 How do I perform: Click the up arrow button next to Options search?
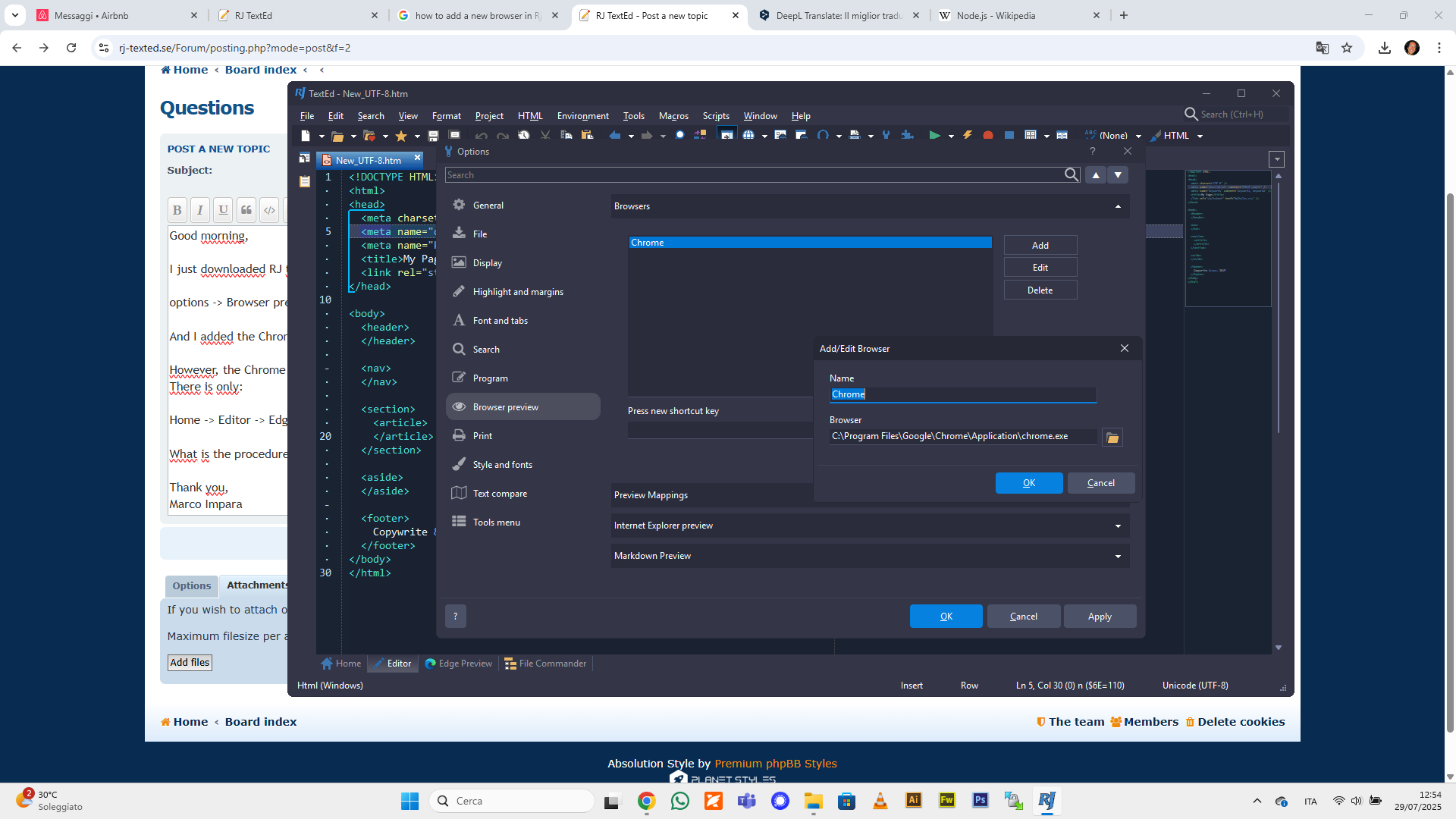pyautogui.click(x=1096, y=175)
